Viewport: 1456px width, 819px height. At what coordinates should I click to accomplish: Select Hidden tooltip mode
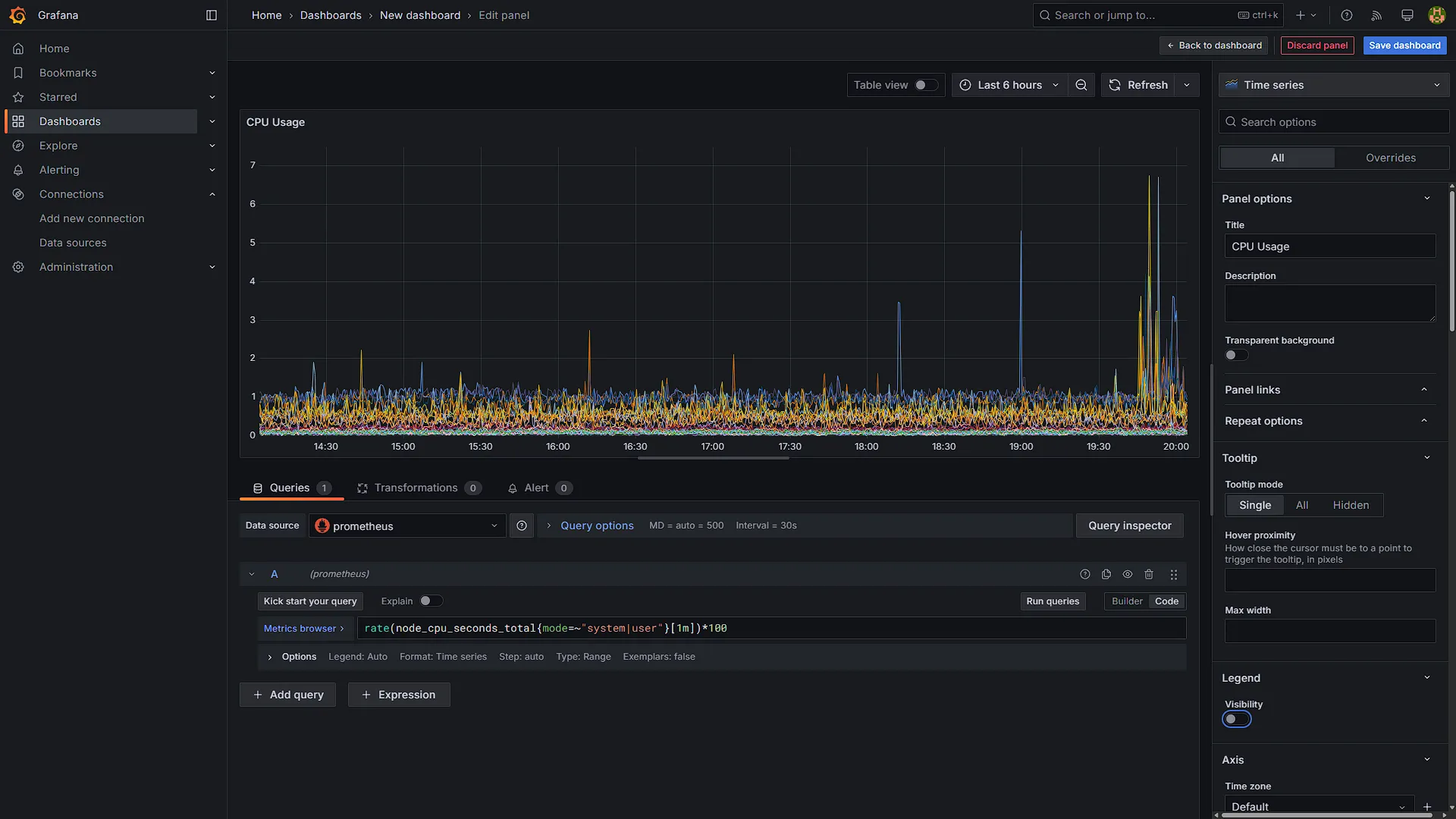[1351, 505]
